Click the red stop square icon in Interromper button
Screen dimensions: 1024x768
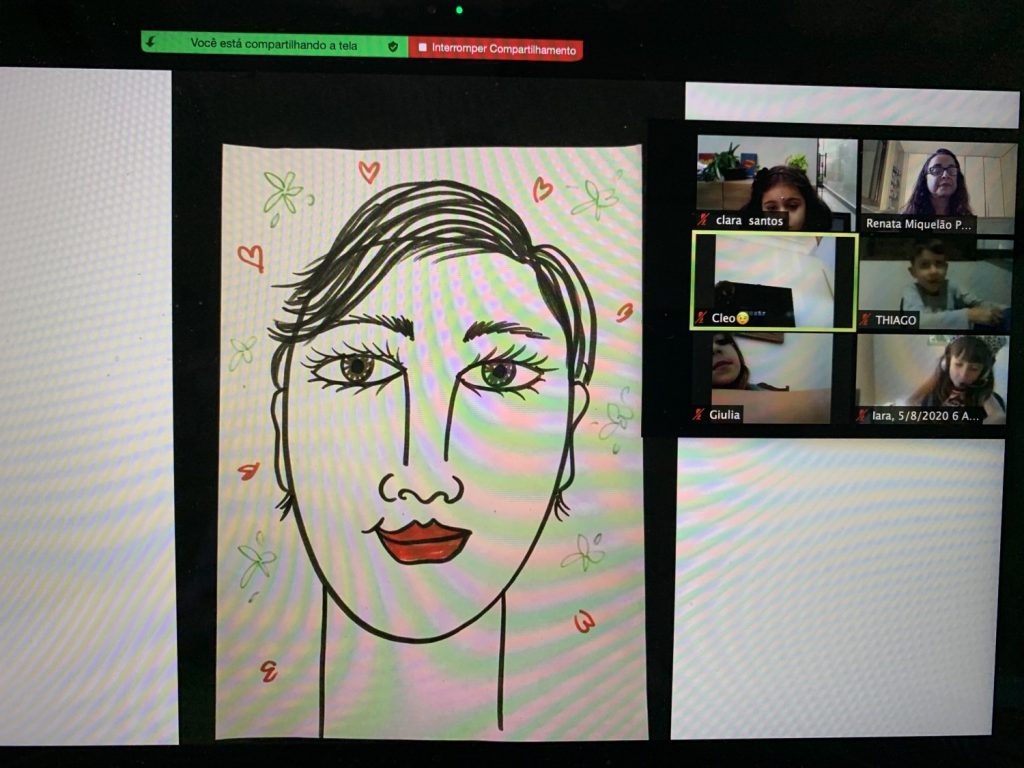click(x=423, y=47)
